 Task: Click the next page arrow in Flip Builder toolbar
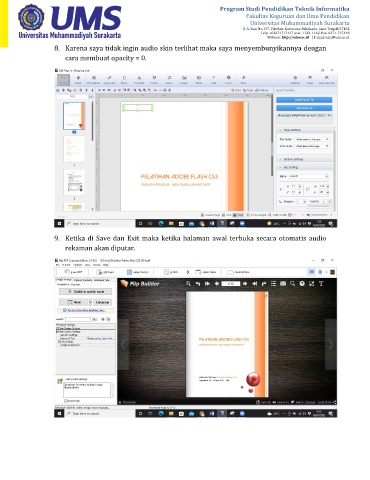pyautogui.click(x=245, y=284)
